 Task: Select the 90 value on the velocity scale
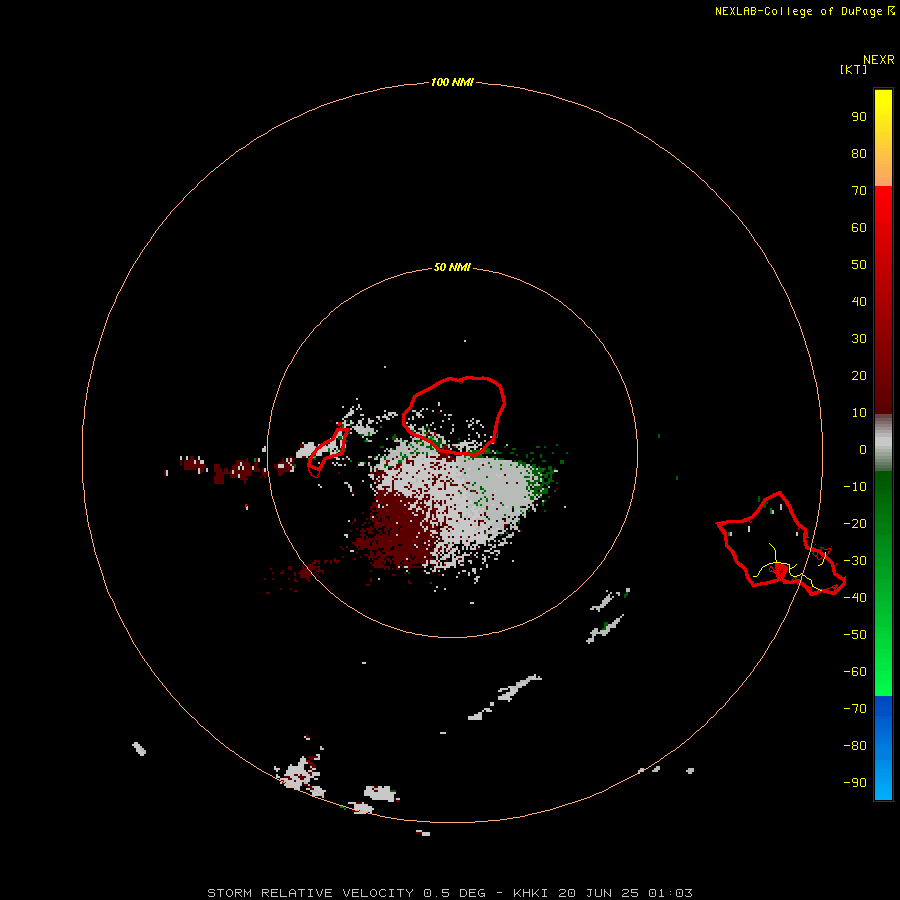pos(859,117)
